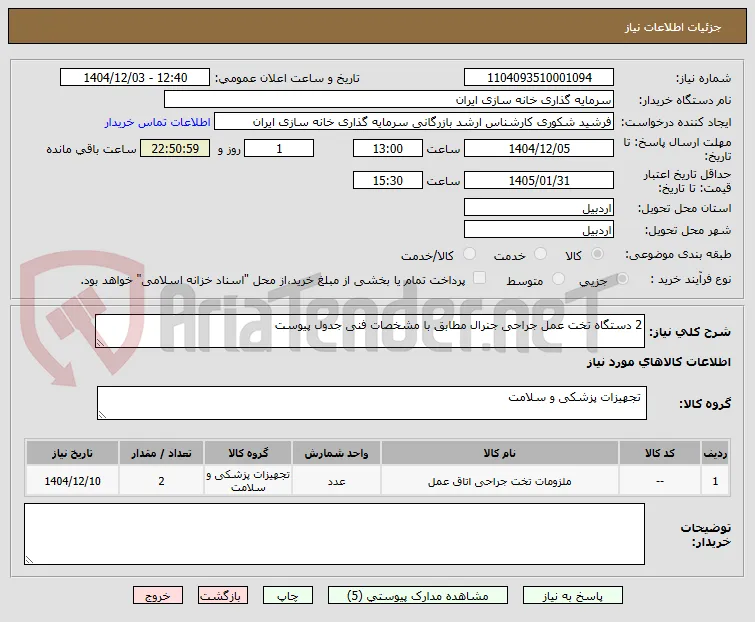Click the طبقه بندی موضوعی label

click(x=677, y=254)
